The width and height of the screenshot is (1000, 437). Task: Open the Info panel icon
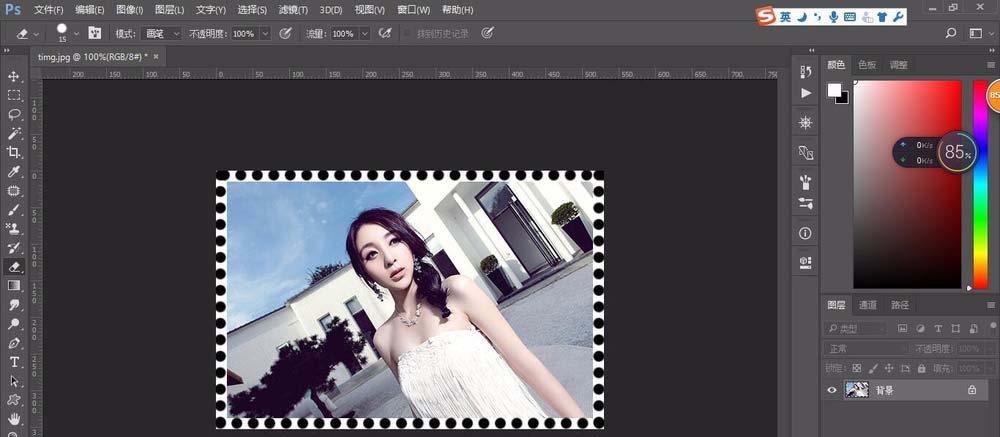point(806,233)
